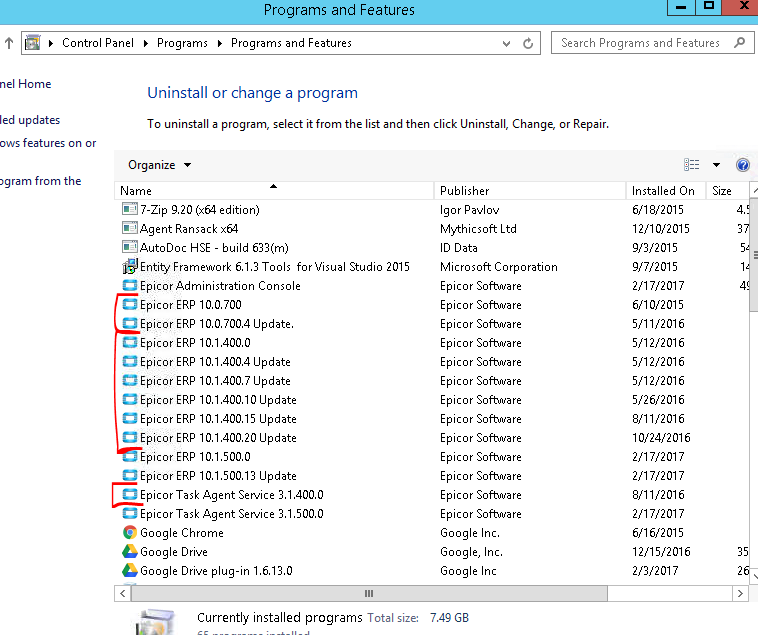
Task: Click the horizontal scrollbar right arrow
Action: point(740,593)
